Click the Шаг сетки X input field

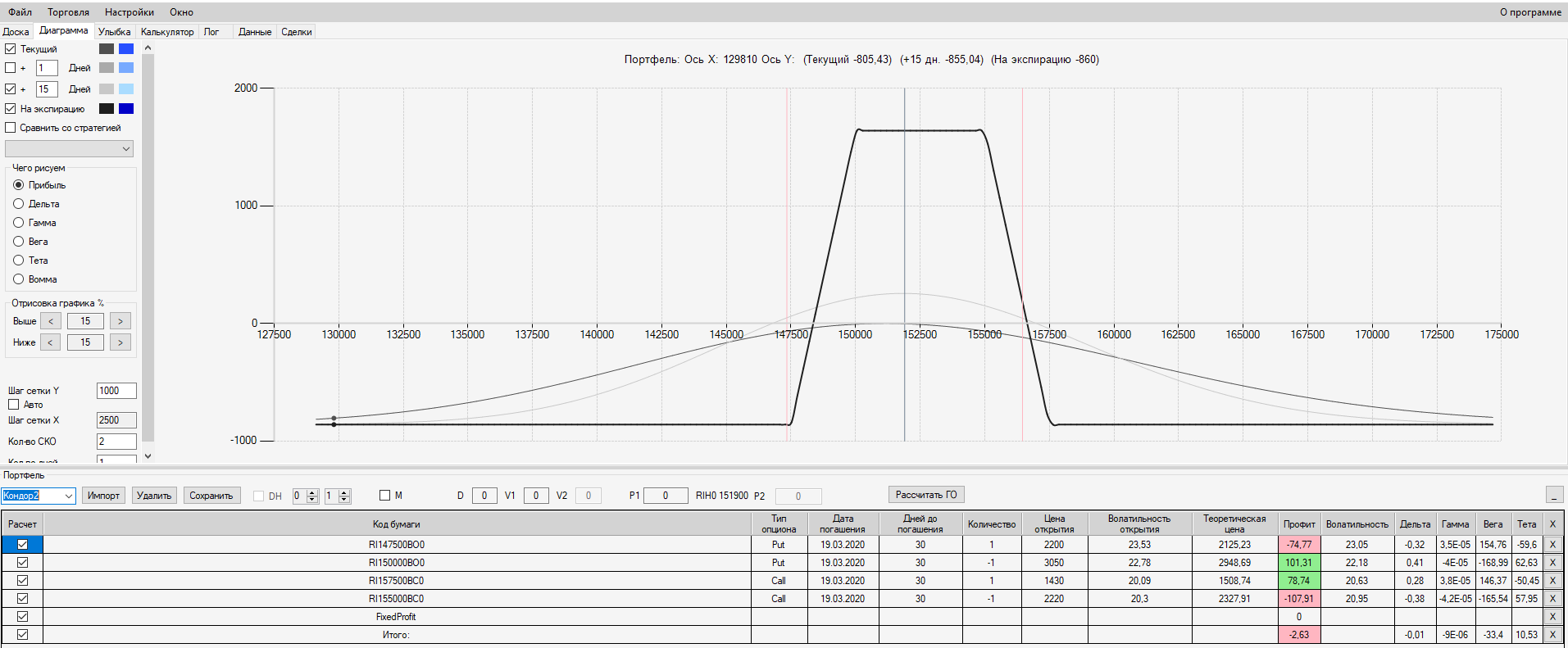point(116,420)
